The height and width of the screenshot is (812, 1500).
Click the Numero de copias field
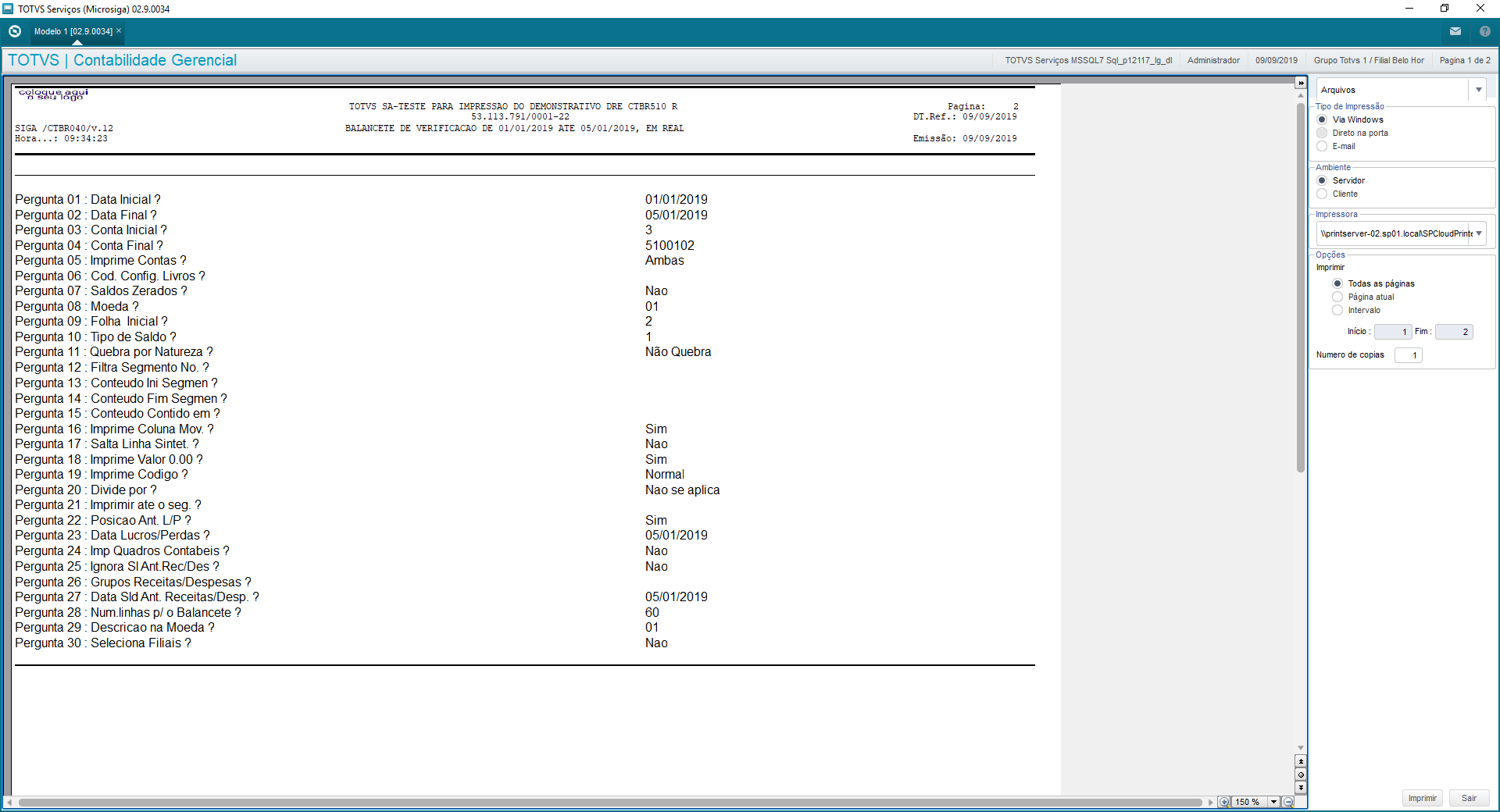tap(1409, 355)
